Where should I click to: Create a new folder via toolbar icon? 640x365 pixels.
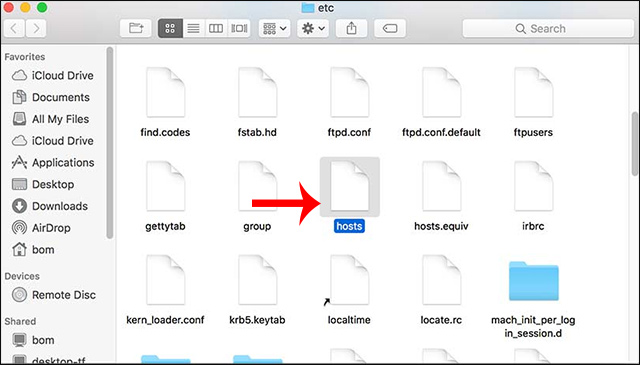136,28
